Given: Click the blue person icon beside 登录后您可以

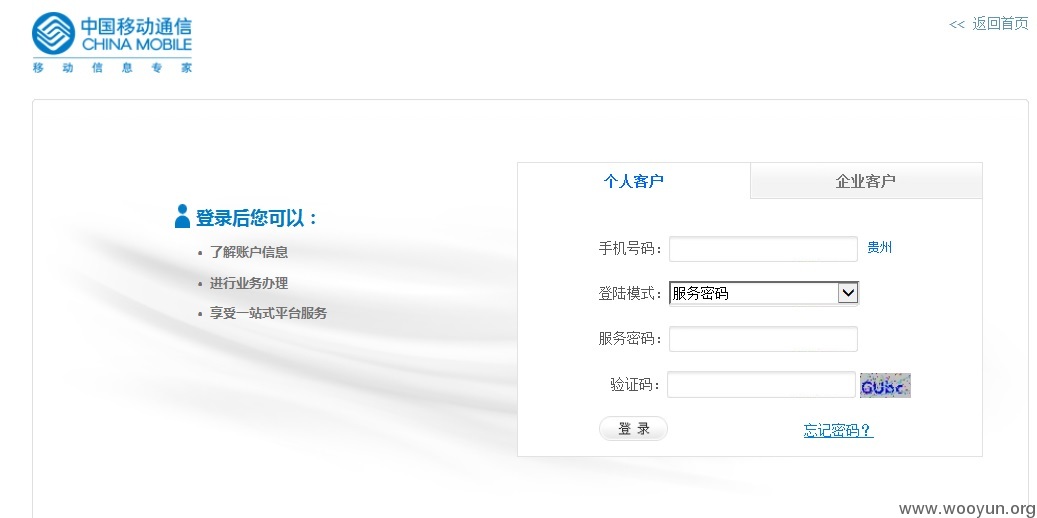Looking at the screenshot, I should click(183, 216).
